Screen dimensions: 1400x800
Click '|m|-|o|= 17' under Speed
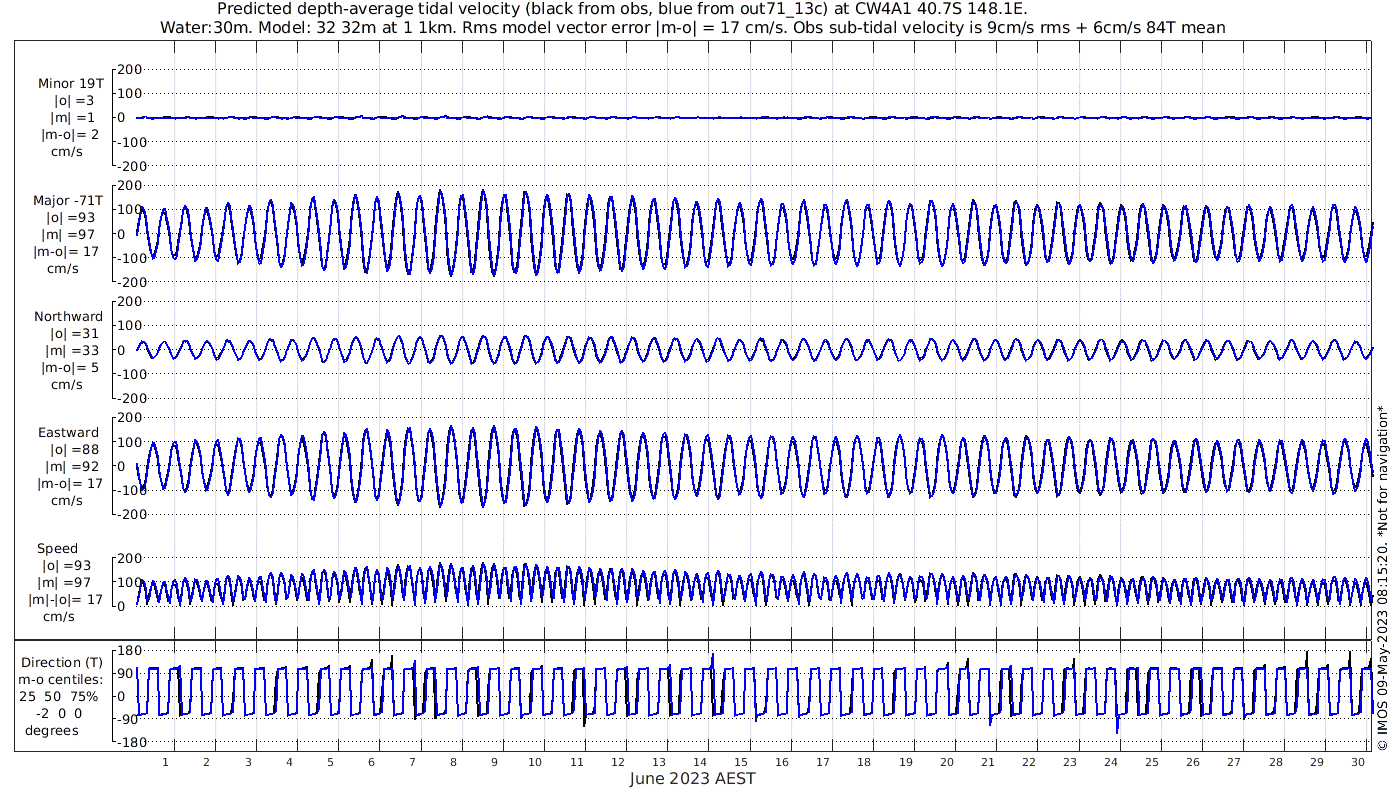pos(65,600)
